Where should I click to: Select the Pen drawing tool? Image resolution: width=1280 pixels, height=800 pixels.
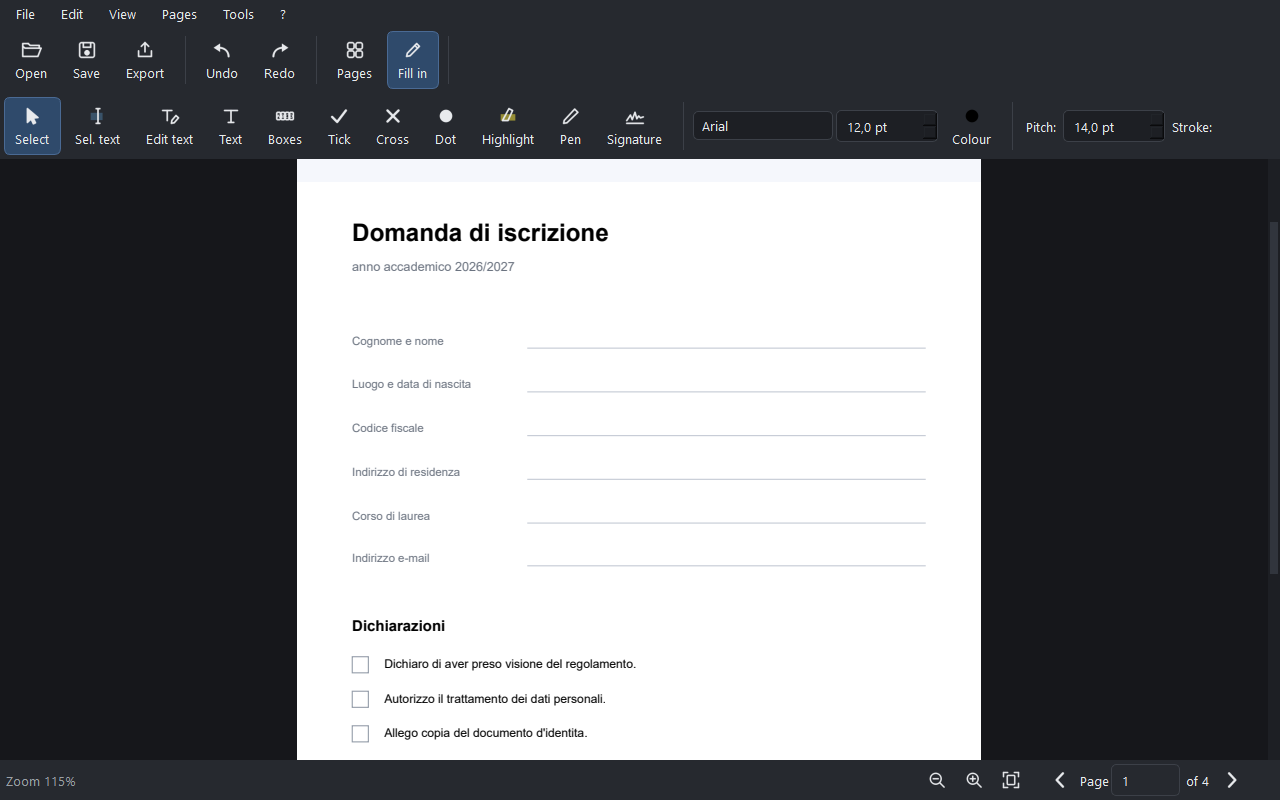coord(570,126)
